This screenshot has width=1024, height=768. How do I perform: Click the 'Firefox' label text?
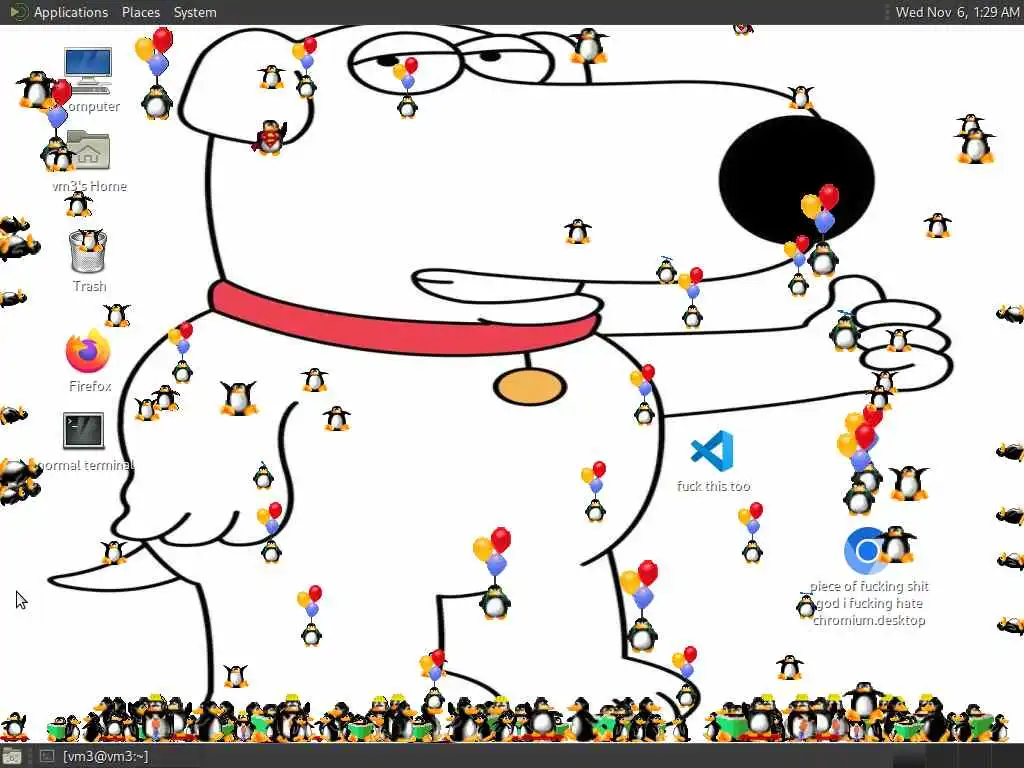click(x=90, y=386)
